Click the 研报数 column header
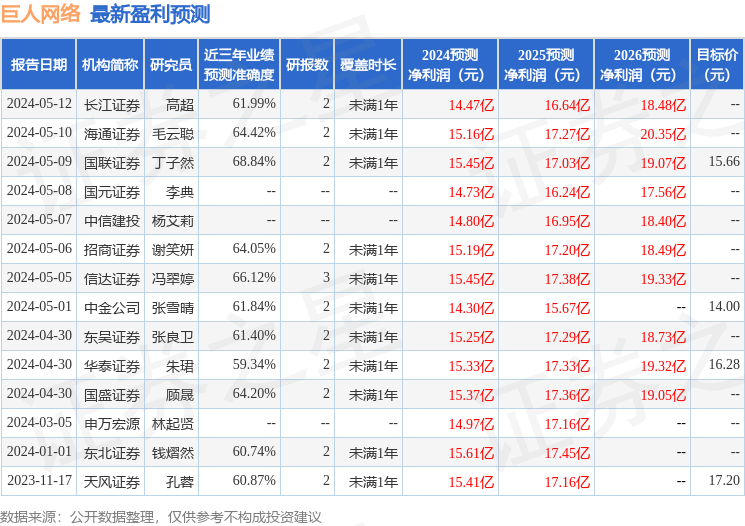The width and height of the screenshot is (745, 526). click(307, 65)
